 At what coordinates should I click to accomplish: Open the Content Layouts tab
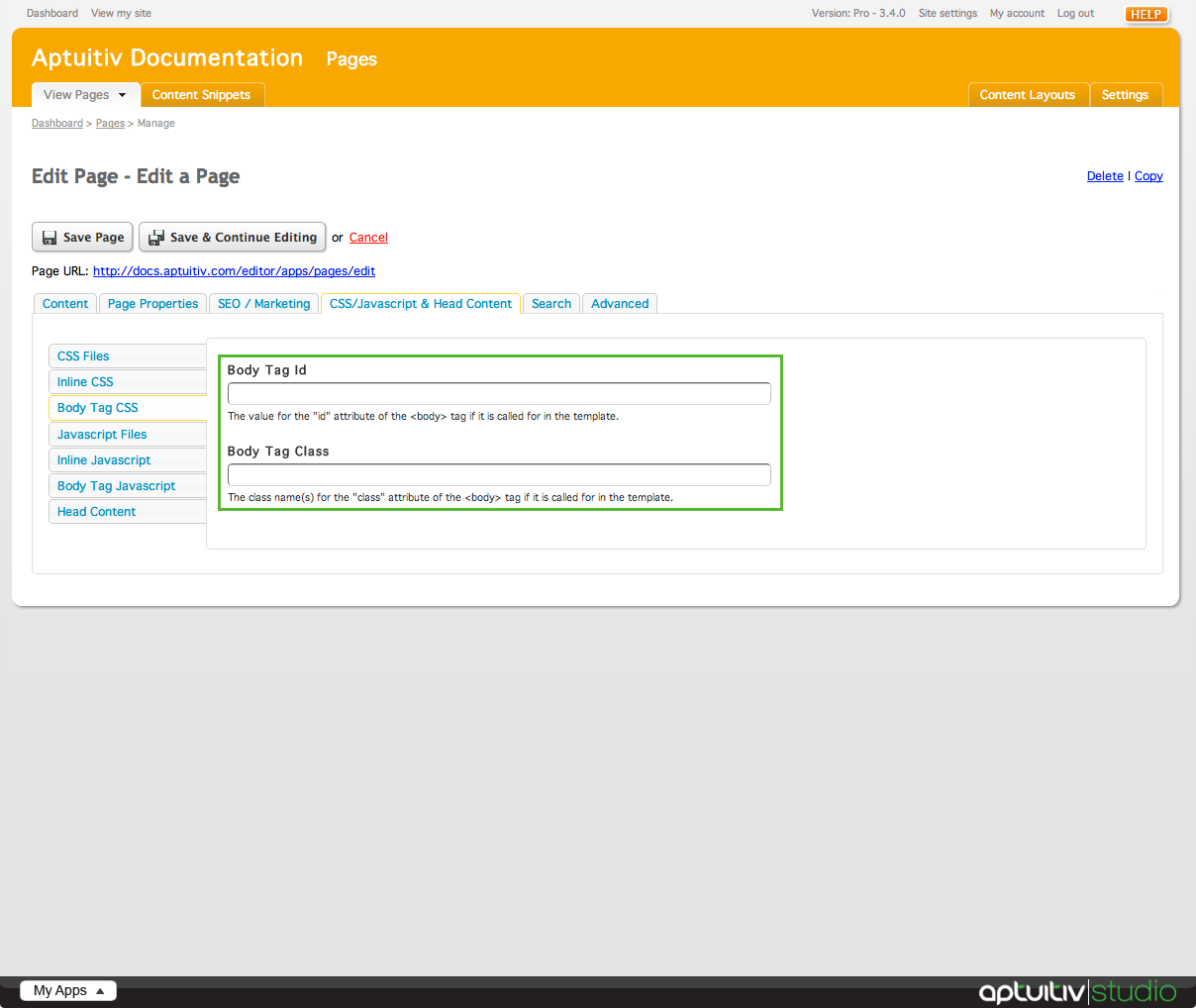[1027, 95]
